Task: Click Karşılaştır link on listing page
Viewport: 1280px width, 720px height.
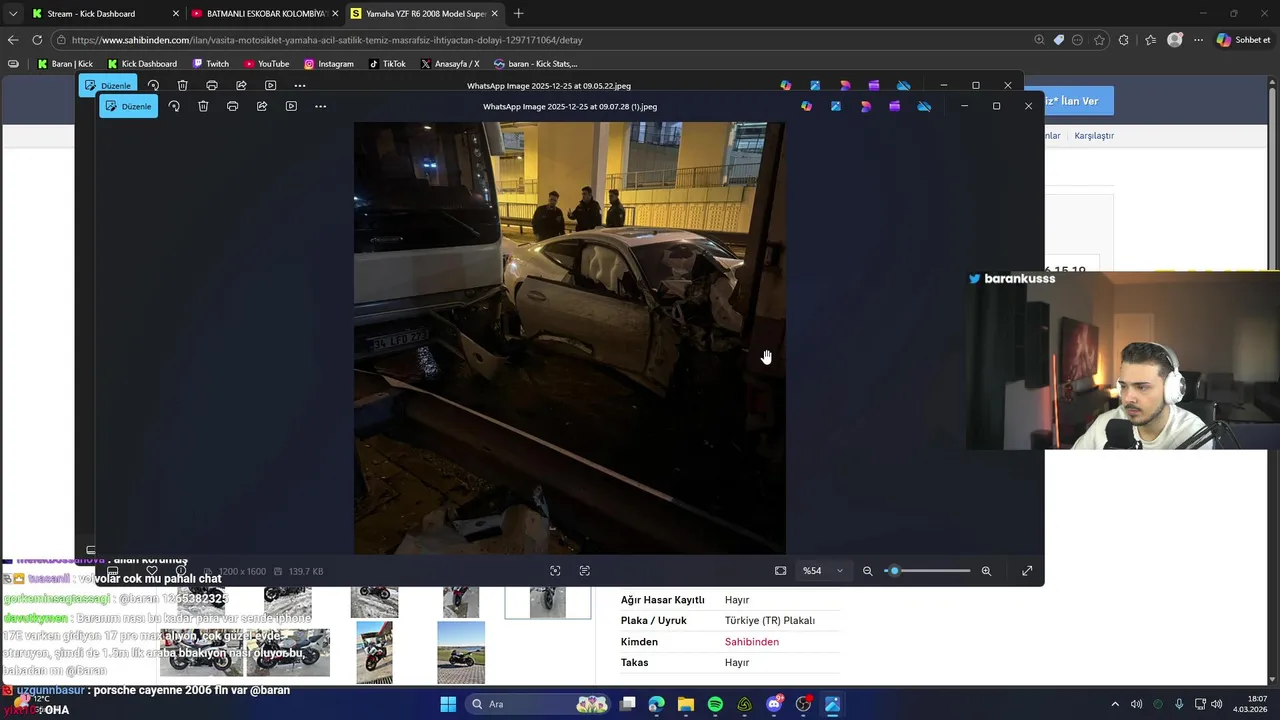Action: pos(1094,135)
